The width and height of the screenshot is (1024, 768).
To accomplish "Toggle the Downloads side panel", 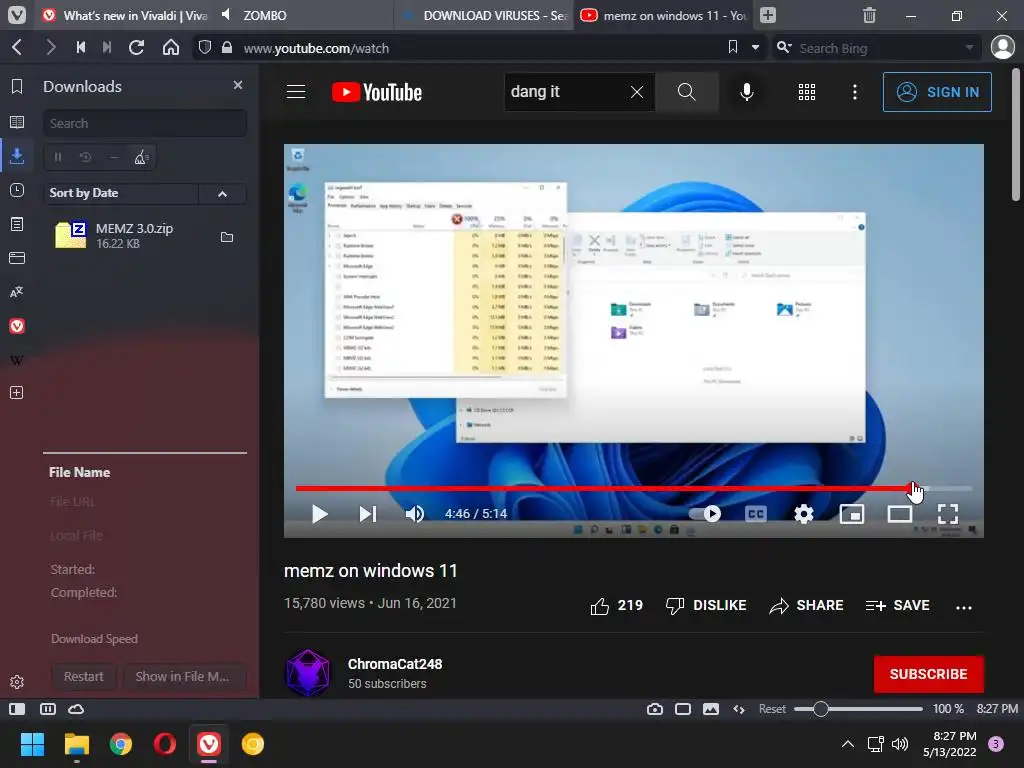I will pyautogui.click(x=17, y=156).
